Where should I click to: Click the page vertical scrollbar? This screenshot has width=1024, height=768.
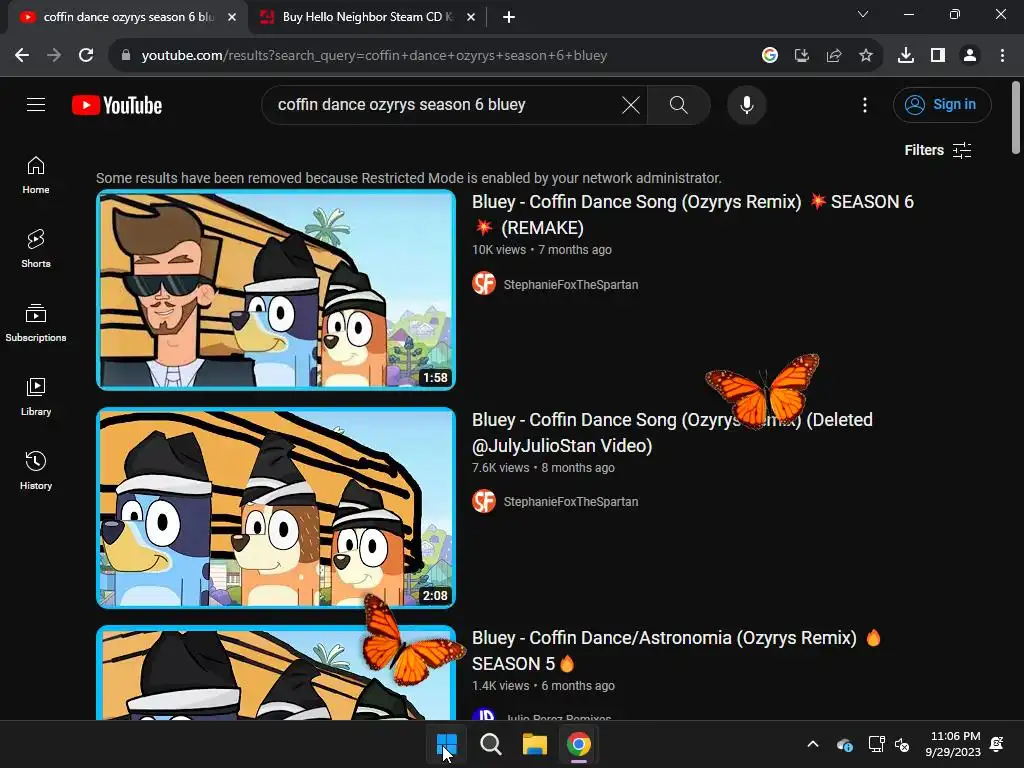click(x=1016, y=119)
